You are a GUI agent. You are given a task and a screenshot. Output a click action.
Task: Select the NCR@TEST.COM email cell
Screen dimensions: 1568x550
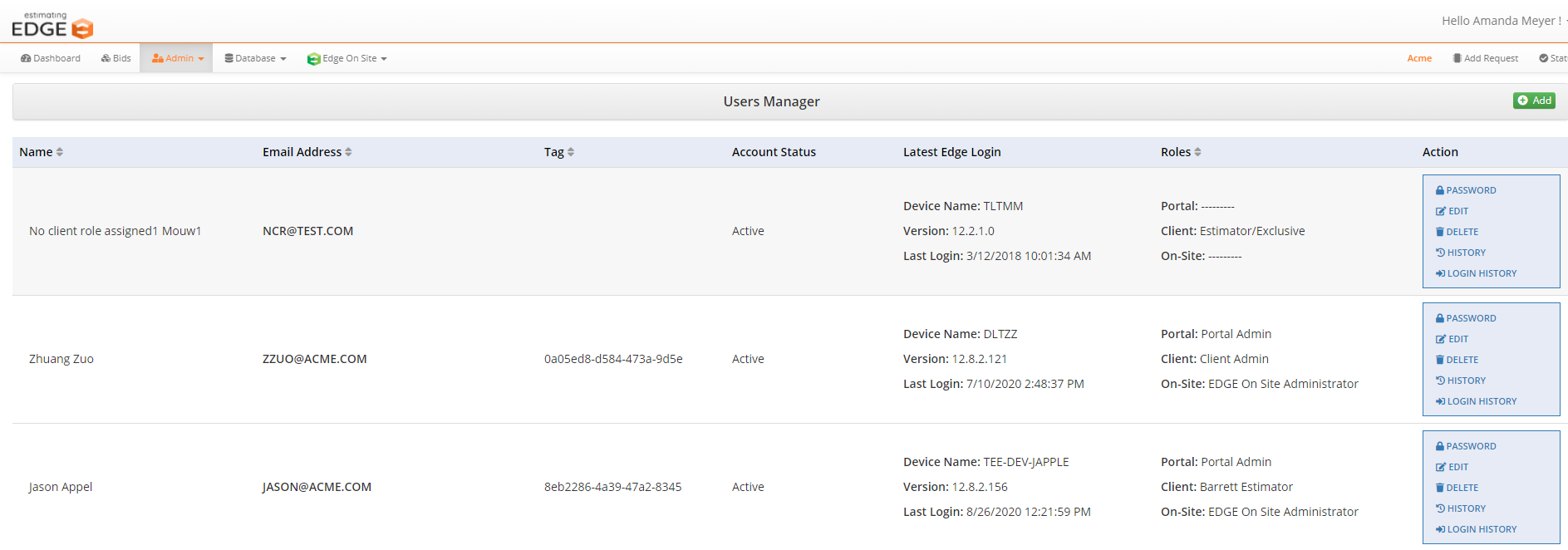click(307, 231)
